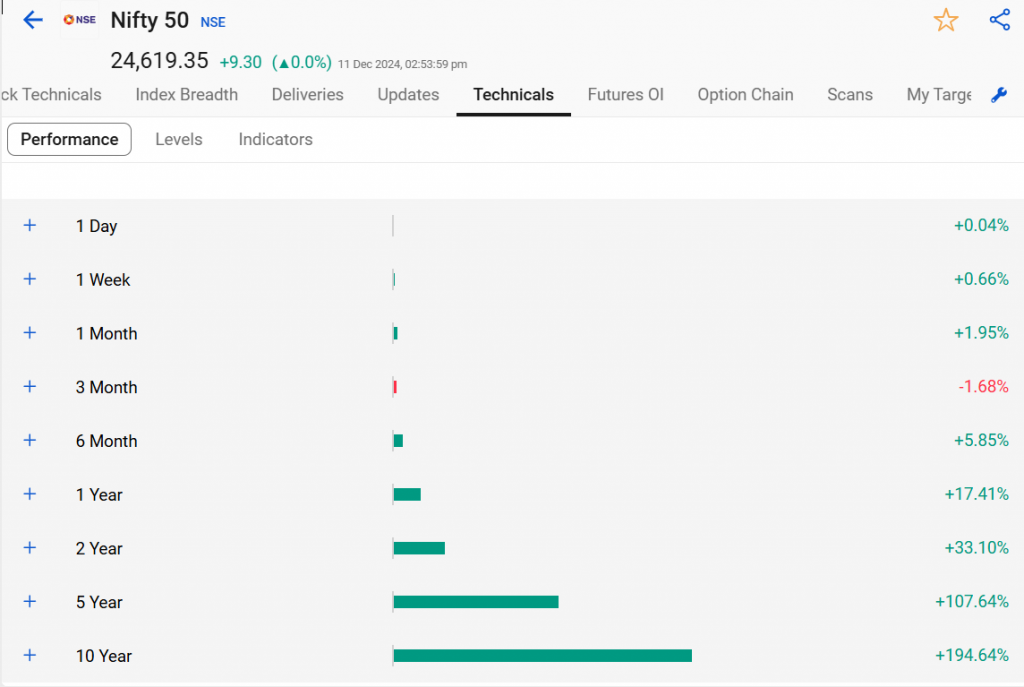This screenshot has width=1024, height=687.
Task: Switch to the Futures OI tab
Action: pyautogui.click(x=626, y=95)
